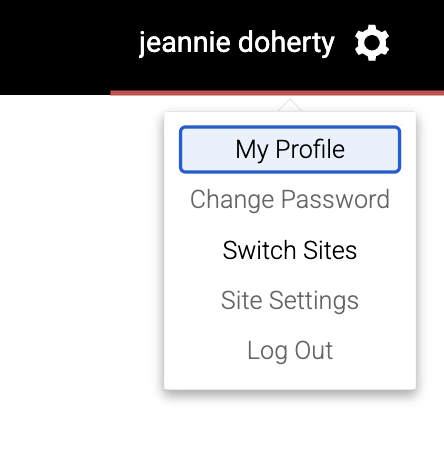The height and width of the screenshot is (470, 444).
Task: Select Change Password menu entry
Action: 290,199
